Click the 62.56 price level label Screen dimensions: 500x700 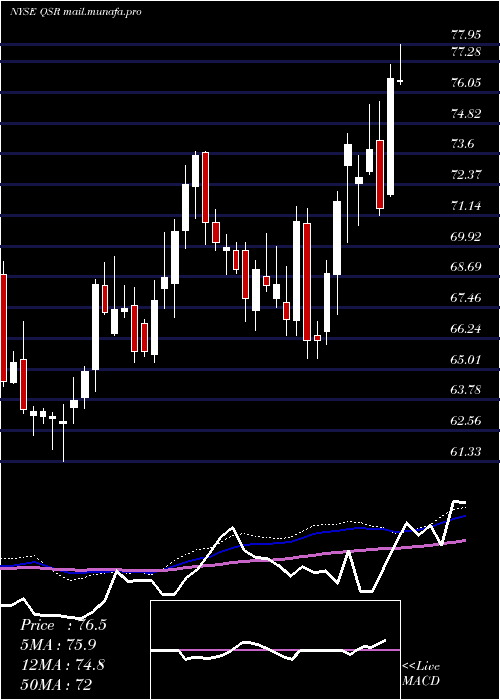(x=468, y=421)
